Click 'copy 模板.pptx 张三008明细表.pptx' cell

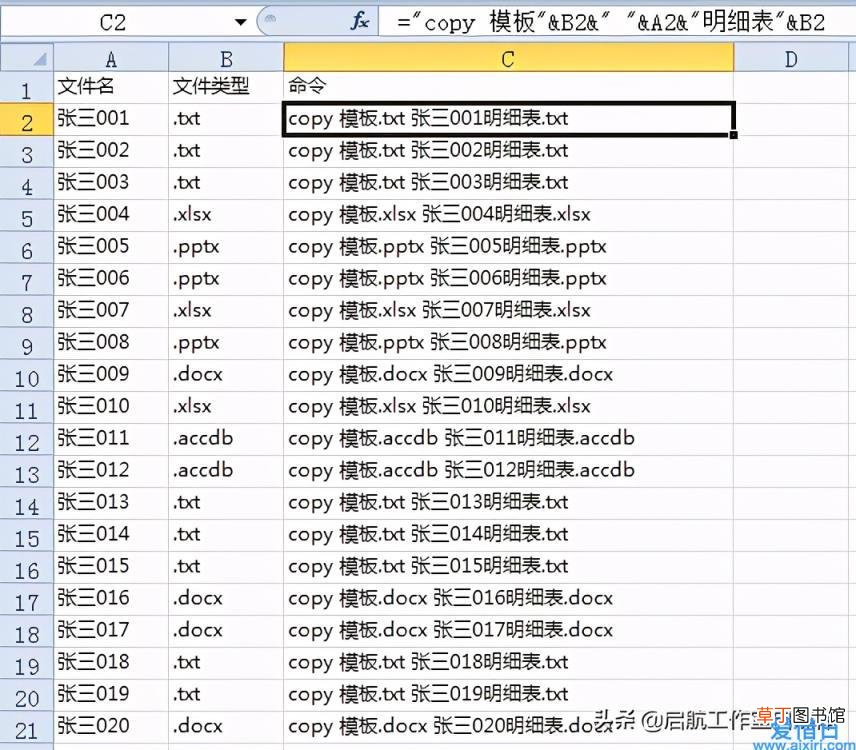pos(508,343)
